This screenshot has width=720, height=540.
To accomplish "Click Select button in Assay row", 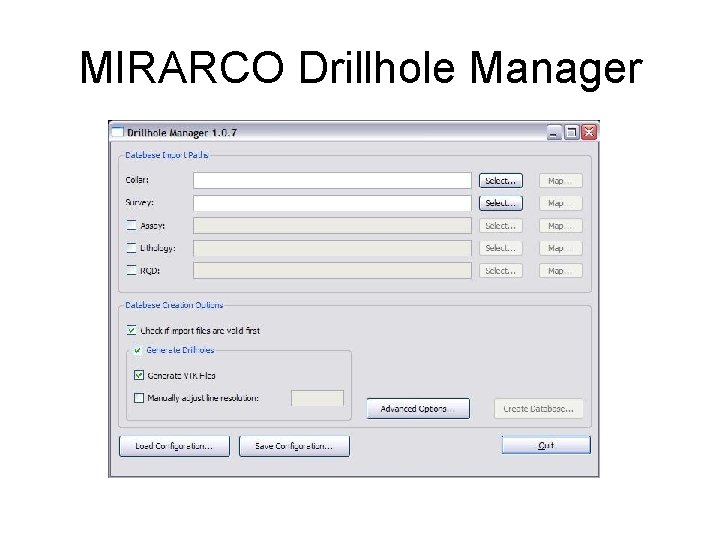I will (x=501, y=225).
